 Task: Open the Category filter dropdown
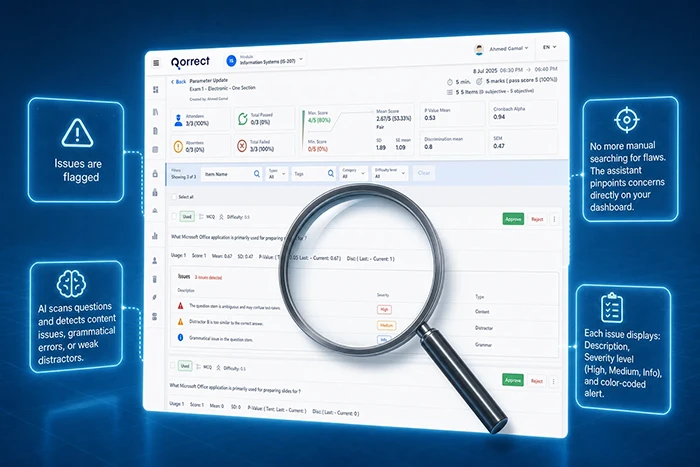pyautogui.click(x=354, y=173)
